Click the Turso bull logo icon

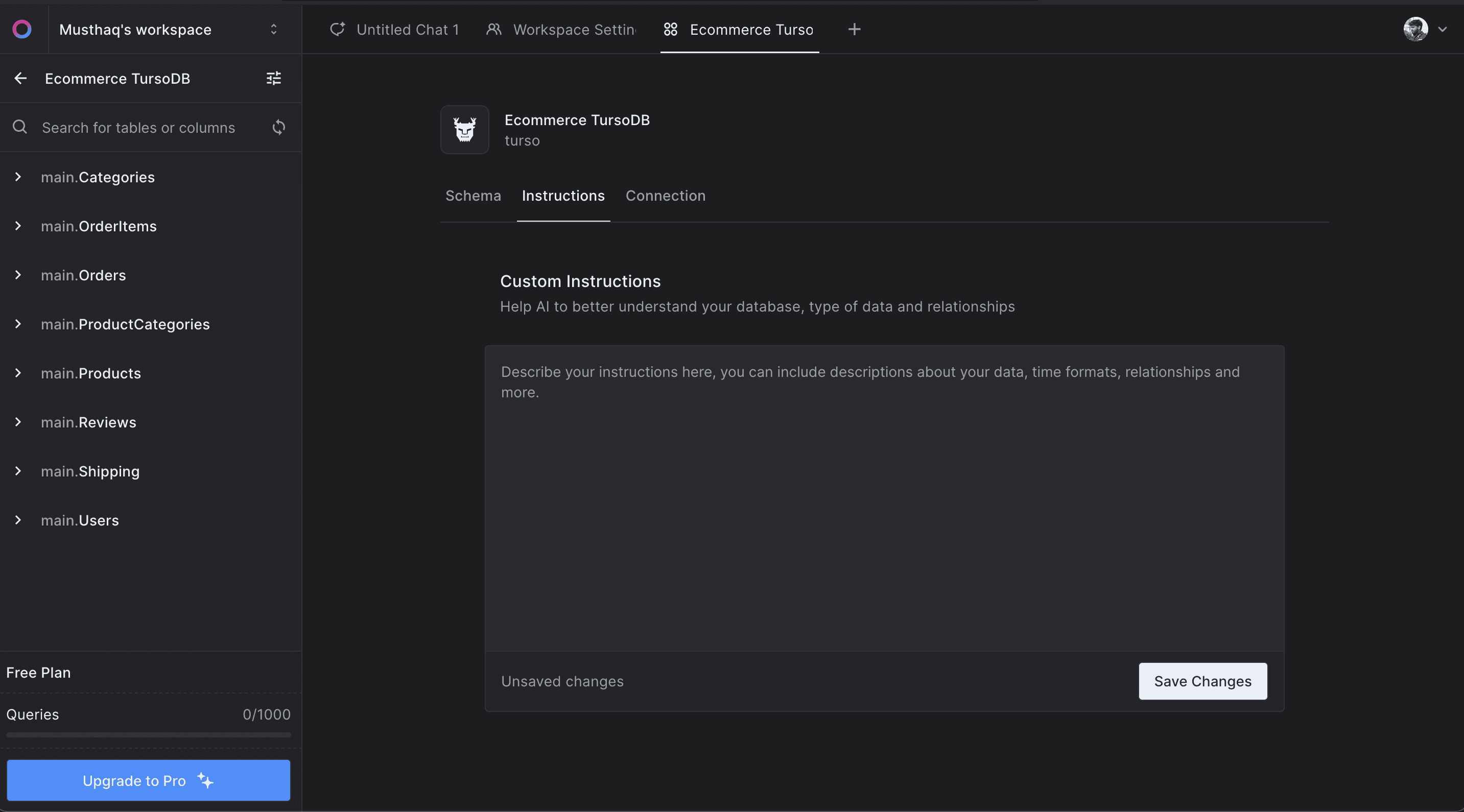(465, 130)
